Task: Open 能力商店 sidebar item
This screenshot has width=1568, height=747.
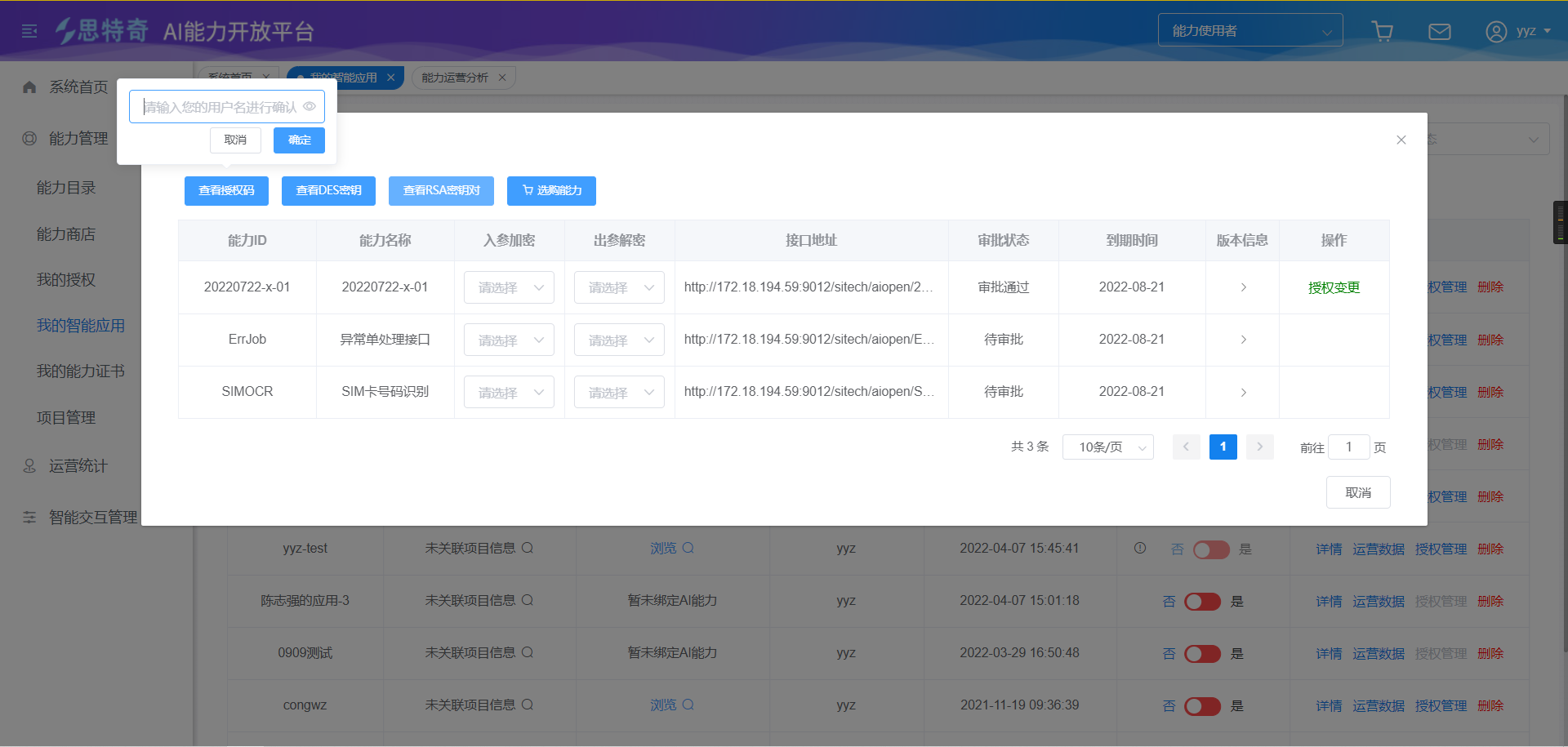Action: coord(66,234)
